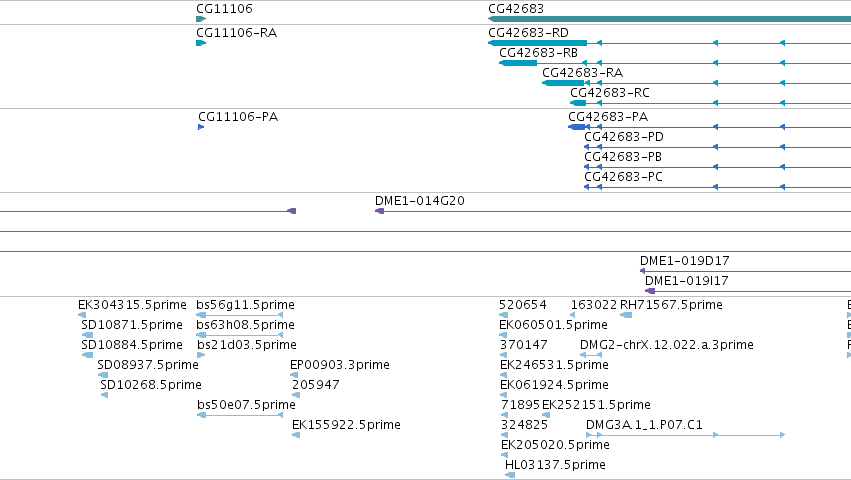Image resolution: width=851 pixels, height=480 pixels.
Task: Click the EK304315.5prime EST label
Action: click(x=132, y=305)
